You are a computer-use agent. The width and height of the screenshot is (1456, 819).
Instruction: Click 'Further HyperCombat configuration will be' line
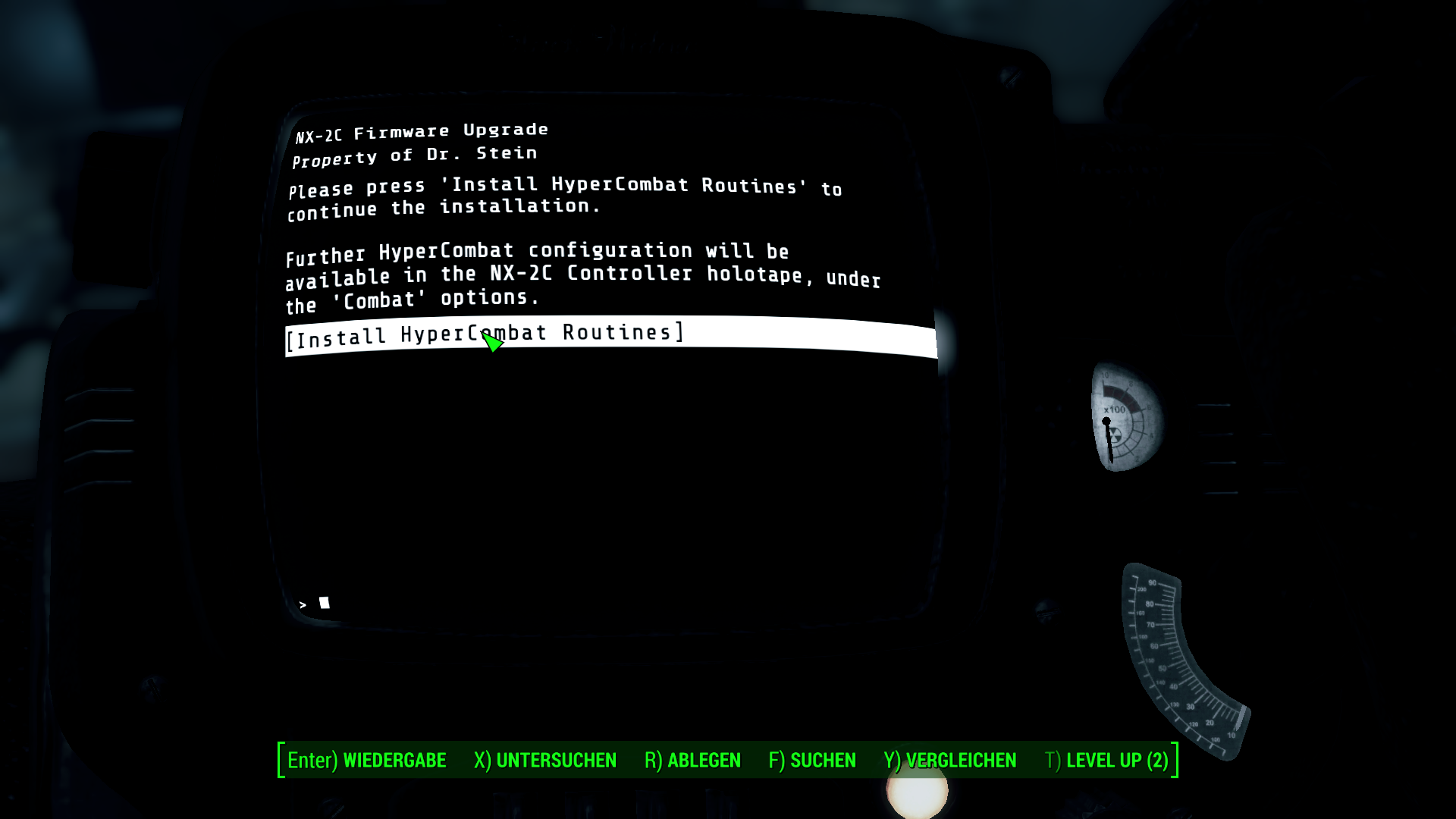click(538, 253)
